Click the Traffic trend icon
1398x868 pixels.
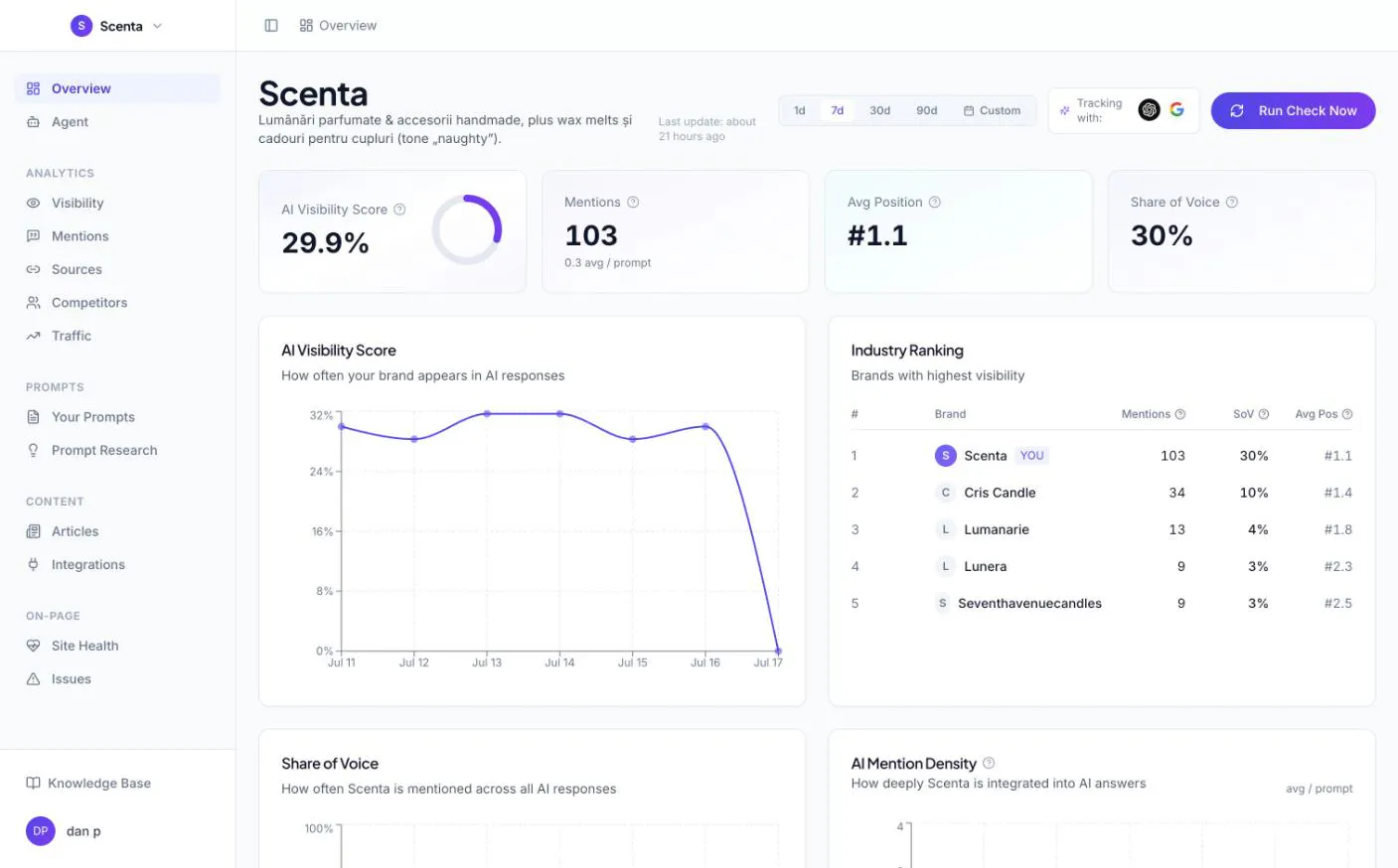(x=33, y=336)
